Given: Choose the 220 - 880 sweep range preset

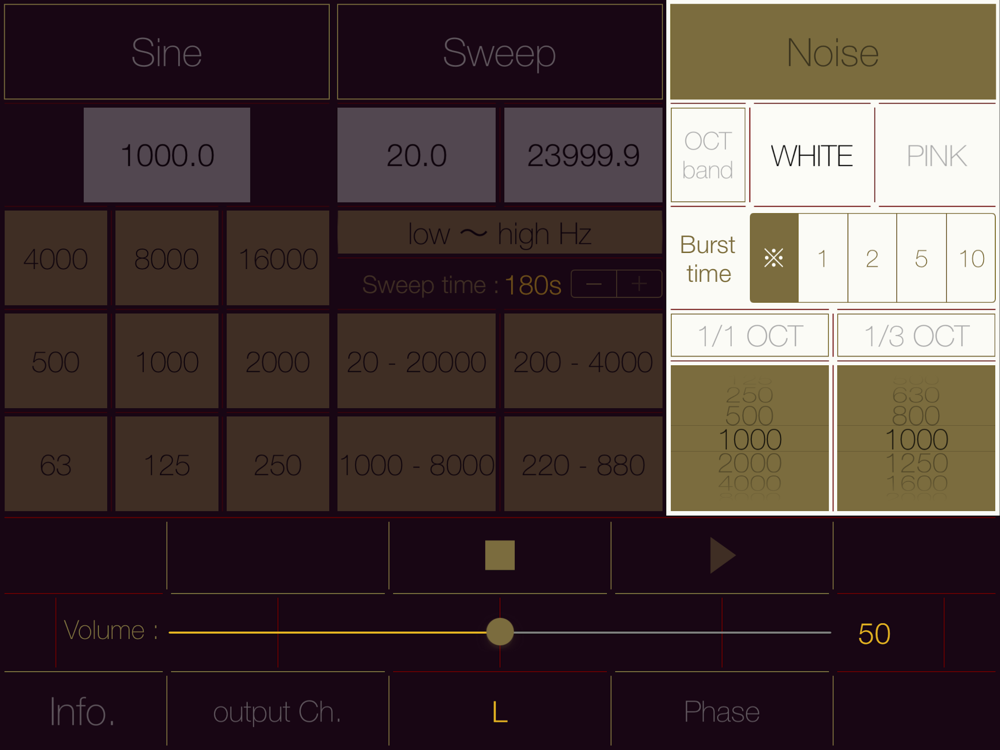Looking at the screenshot, I should 583,464.
